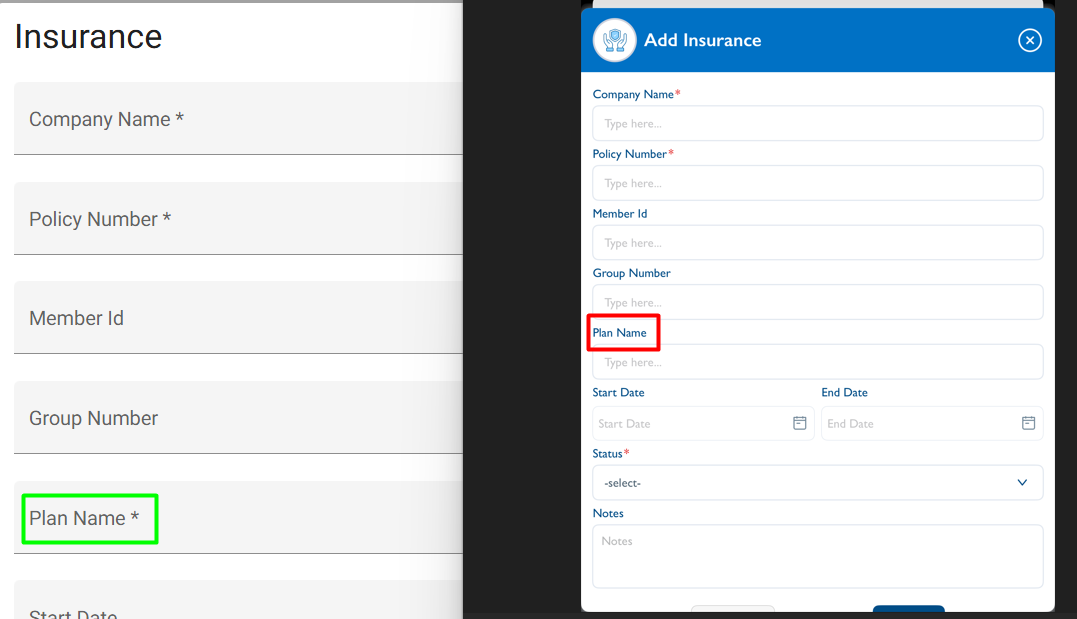Screen dimensions: 1077x619
Task: Select the Member Id input in dialog
Action: coord(817,243)
